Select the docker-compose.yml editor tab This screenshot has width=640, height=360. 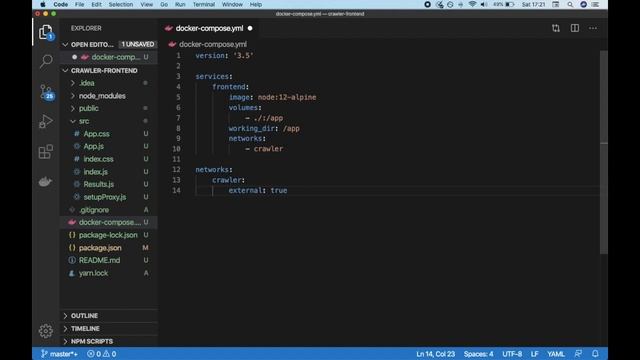[x=209, y=28]
